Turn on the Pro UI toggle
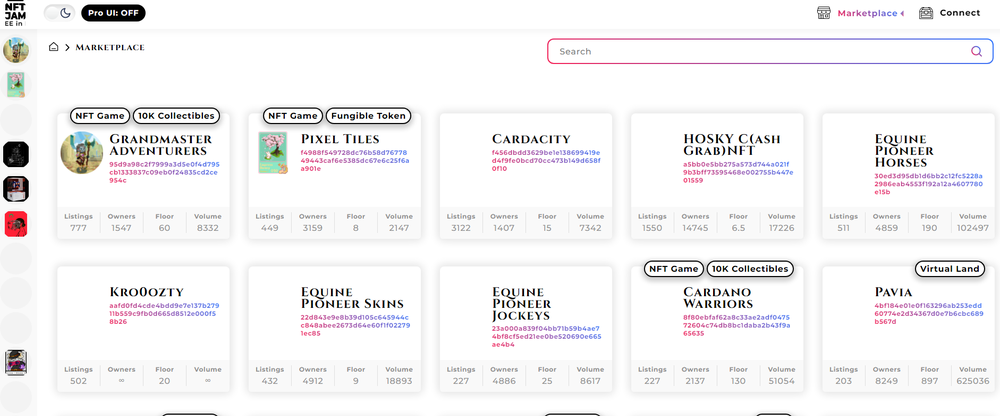Screen dimensions: 1000x416 pos(114,13)
